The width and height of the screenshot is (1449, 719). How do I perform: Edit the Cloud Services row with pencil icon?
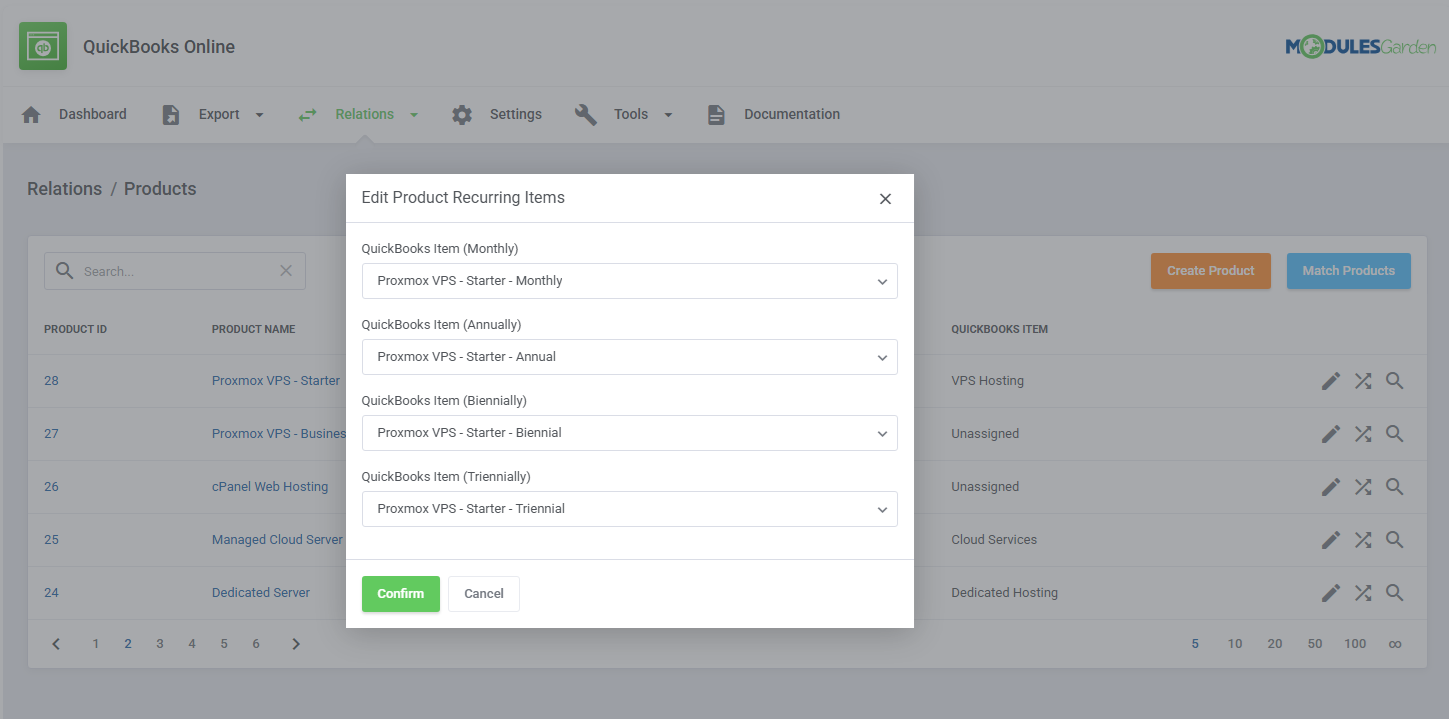point(1331,540)
